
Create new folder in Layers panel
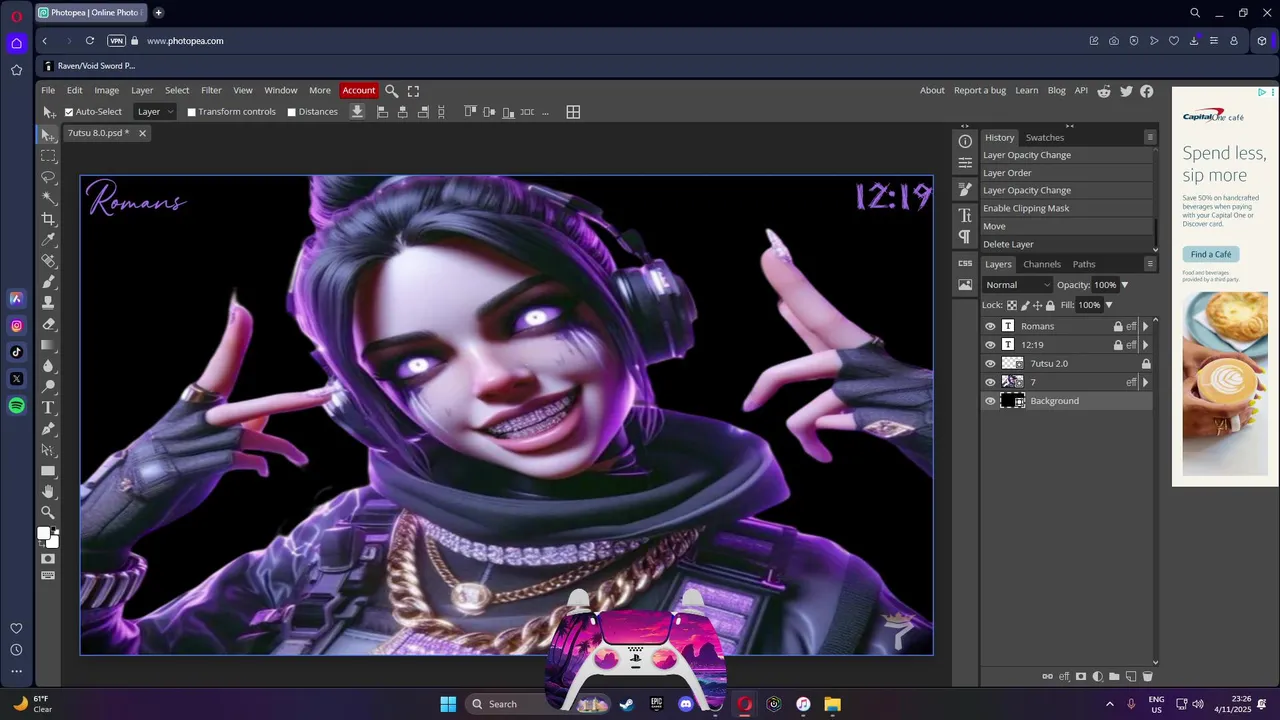(1114, 677)
